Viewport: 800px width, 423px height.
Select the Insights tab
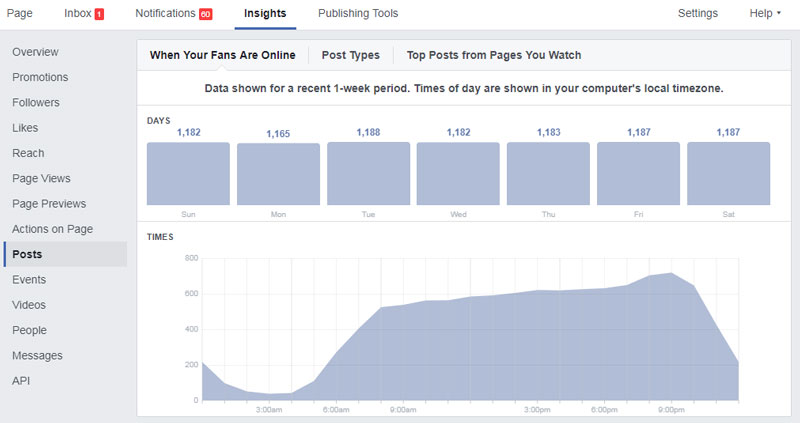tap(265, 13)
